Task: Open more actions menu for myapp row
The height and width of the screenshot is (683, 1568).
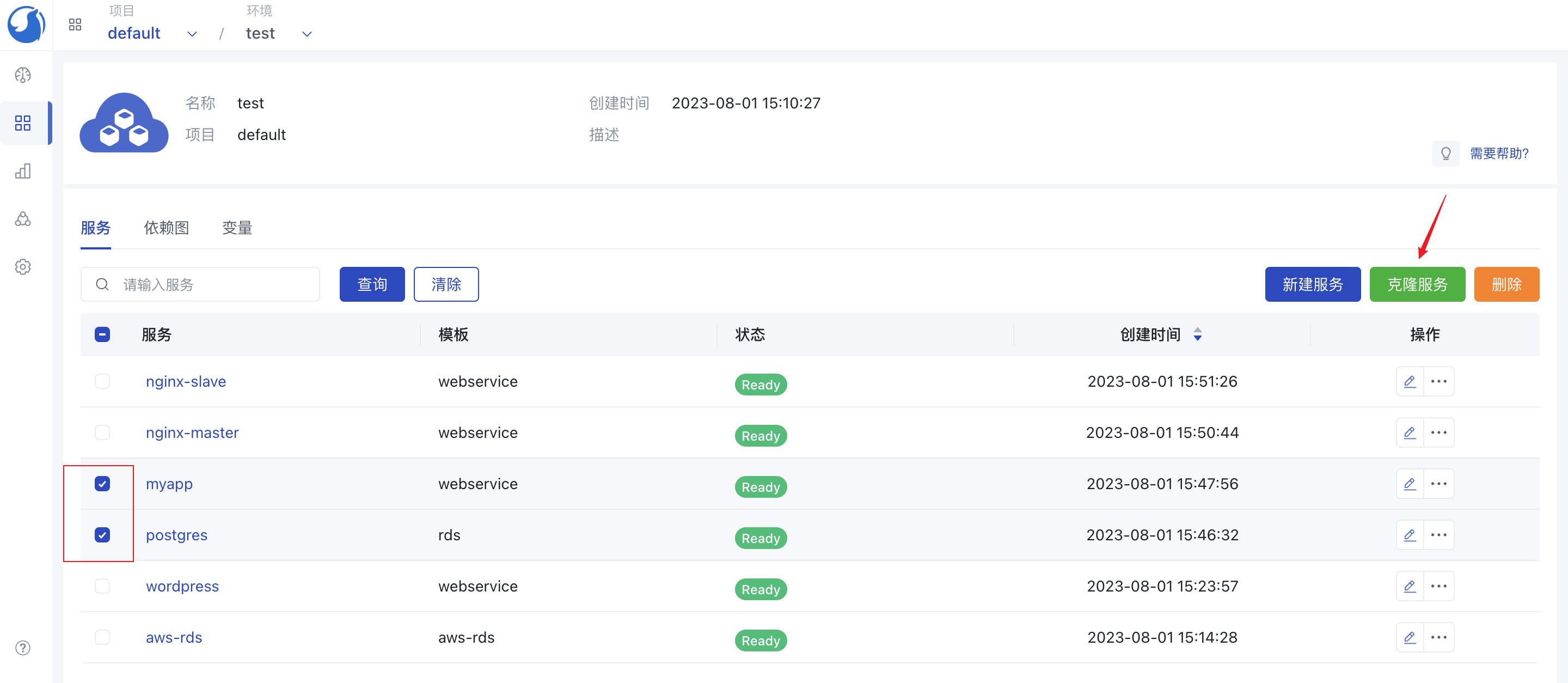Action: coord(1438,484)
